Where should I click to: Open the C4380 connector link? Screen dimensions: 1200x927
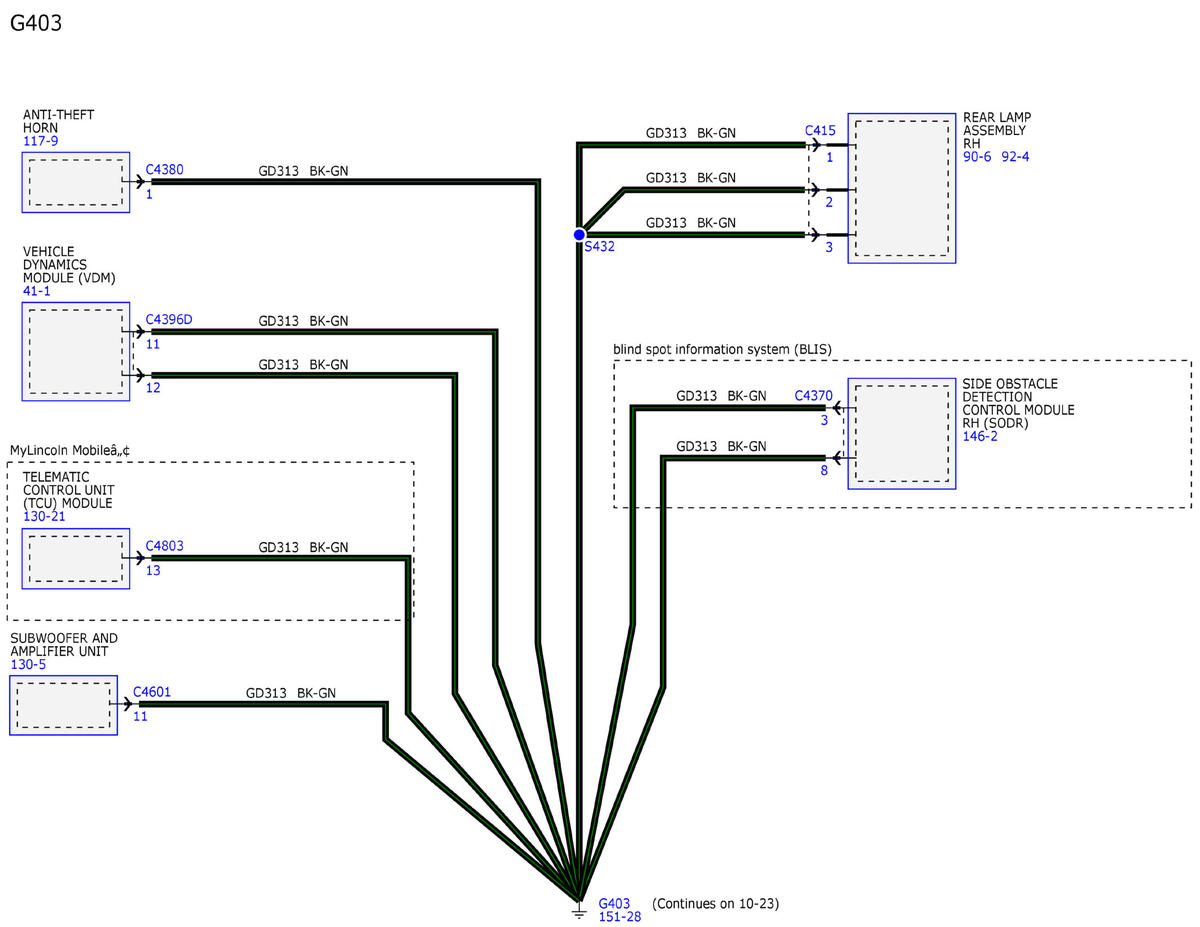coord(164,170)
